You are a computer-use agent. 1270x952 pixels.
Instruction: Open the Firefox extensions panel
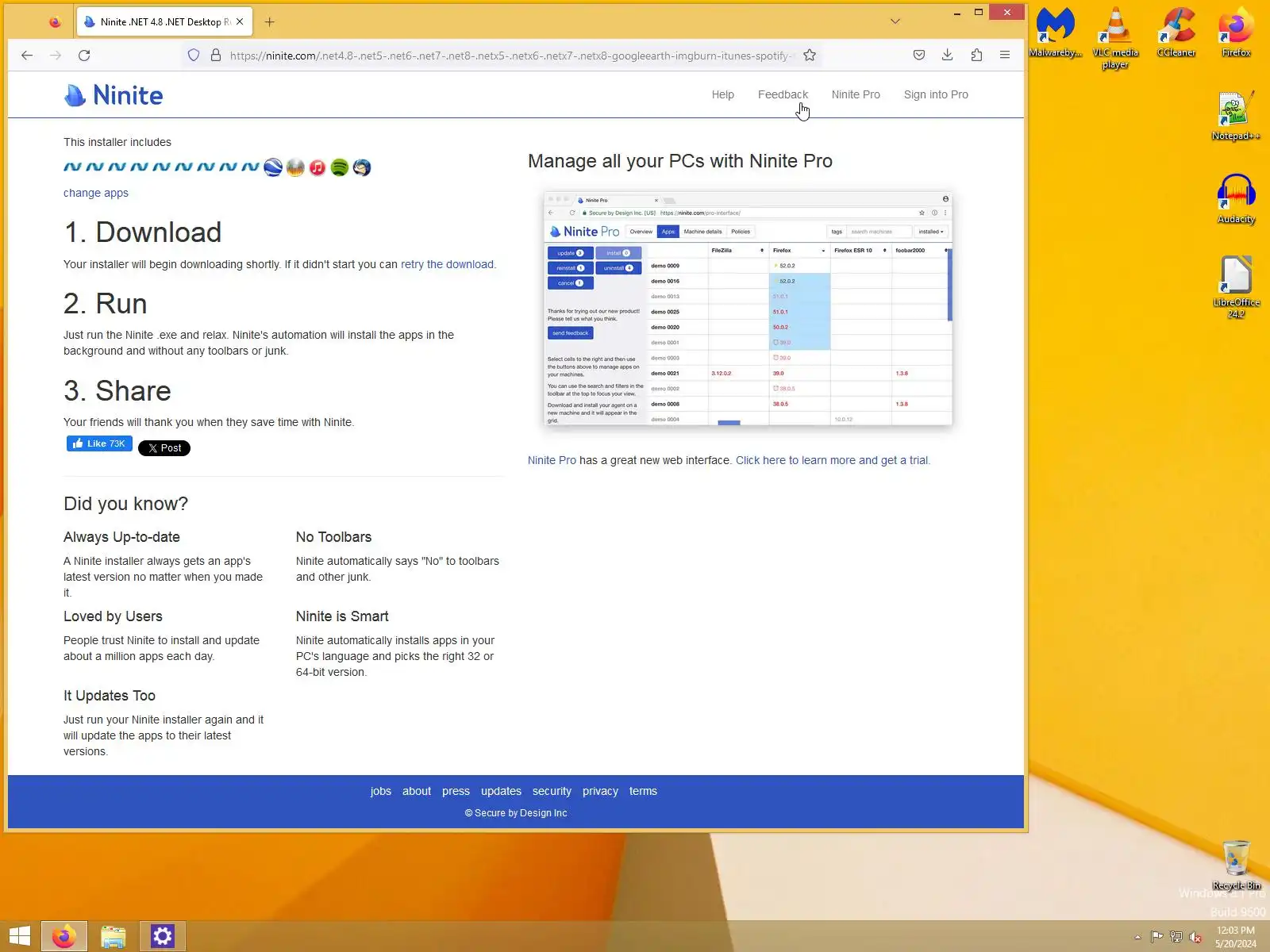click(976, 56)
